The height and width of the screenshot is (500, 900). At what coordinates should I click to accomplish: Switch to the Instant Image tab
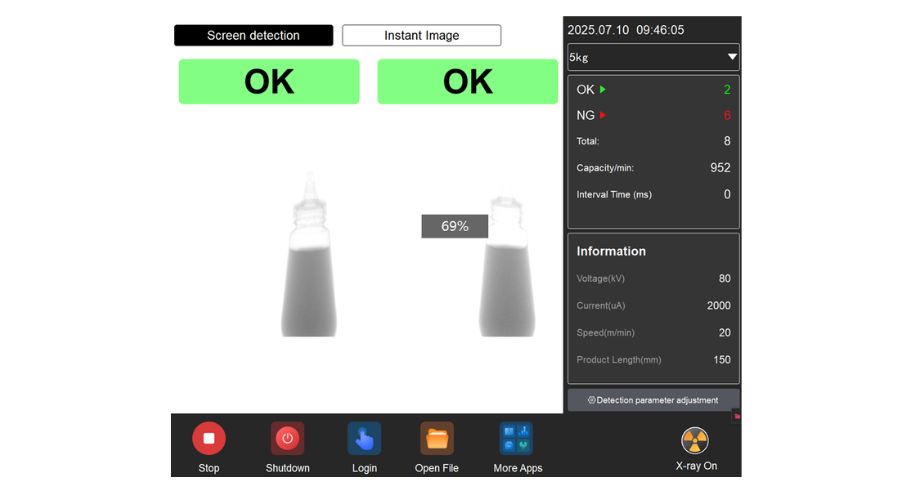[421, 35]
